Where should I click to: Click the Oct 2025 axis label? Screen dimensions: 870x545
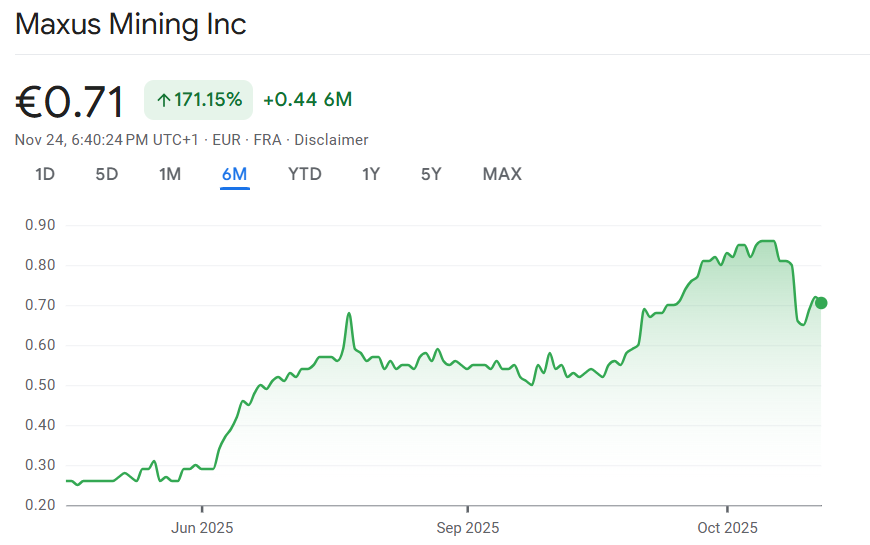[727, 527]
